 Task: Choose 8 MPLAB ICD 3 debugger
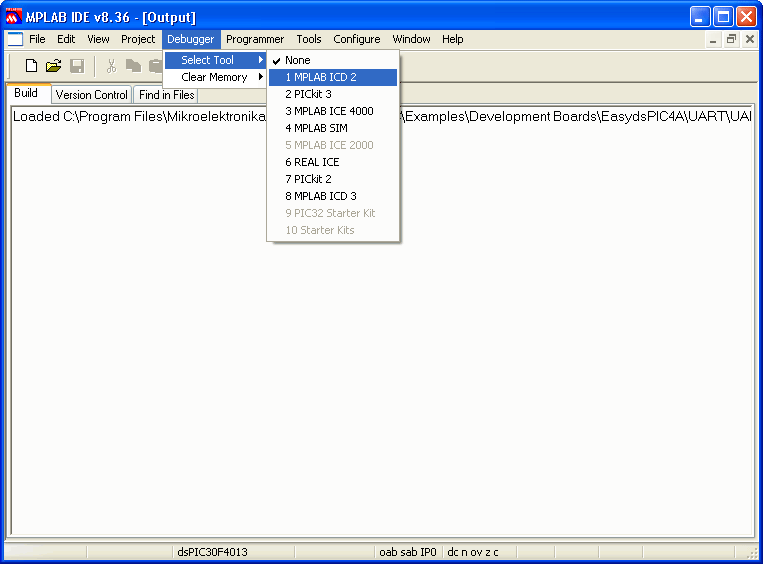point(333,196)
